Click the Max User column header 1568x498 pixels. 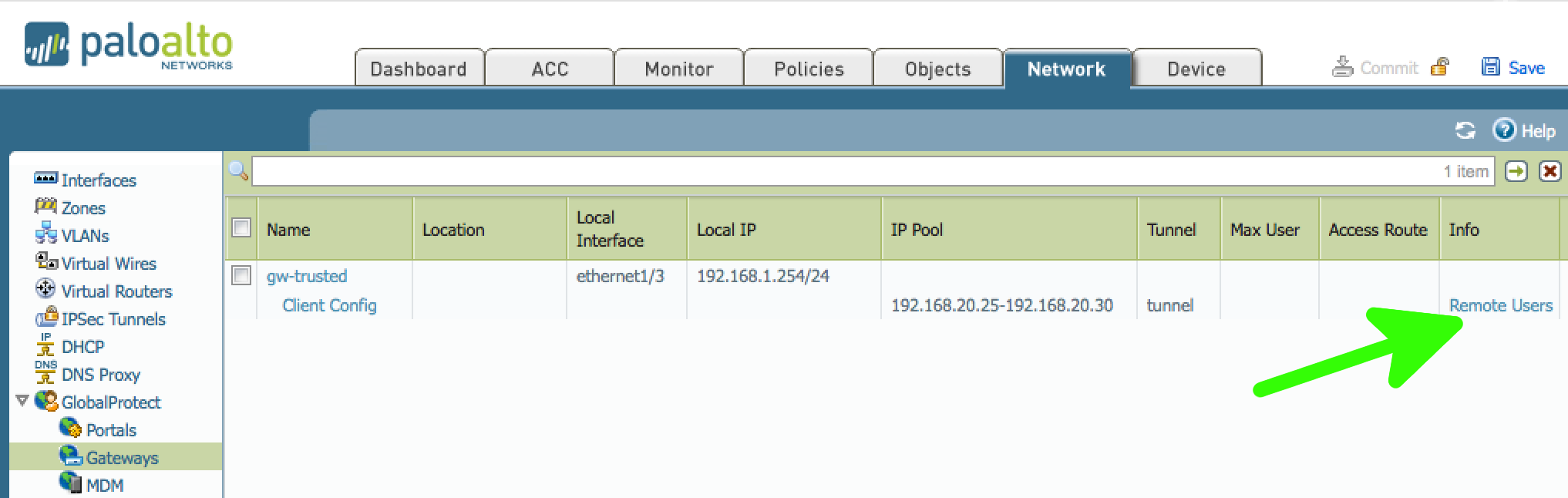click(1270, 229)
